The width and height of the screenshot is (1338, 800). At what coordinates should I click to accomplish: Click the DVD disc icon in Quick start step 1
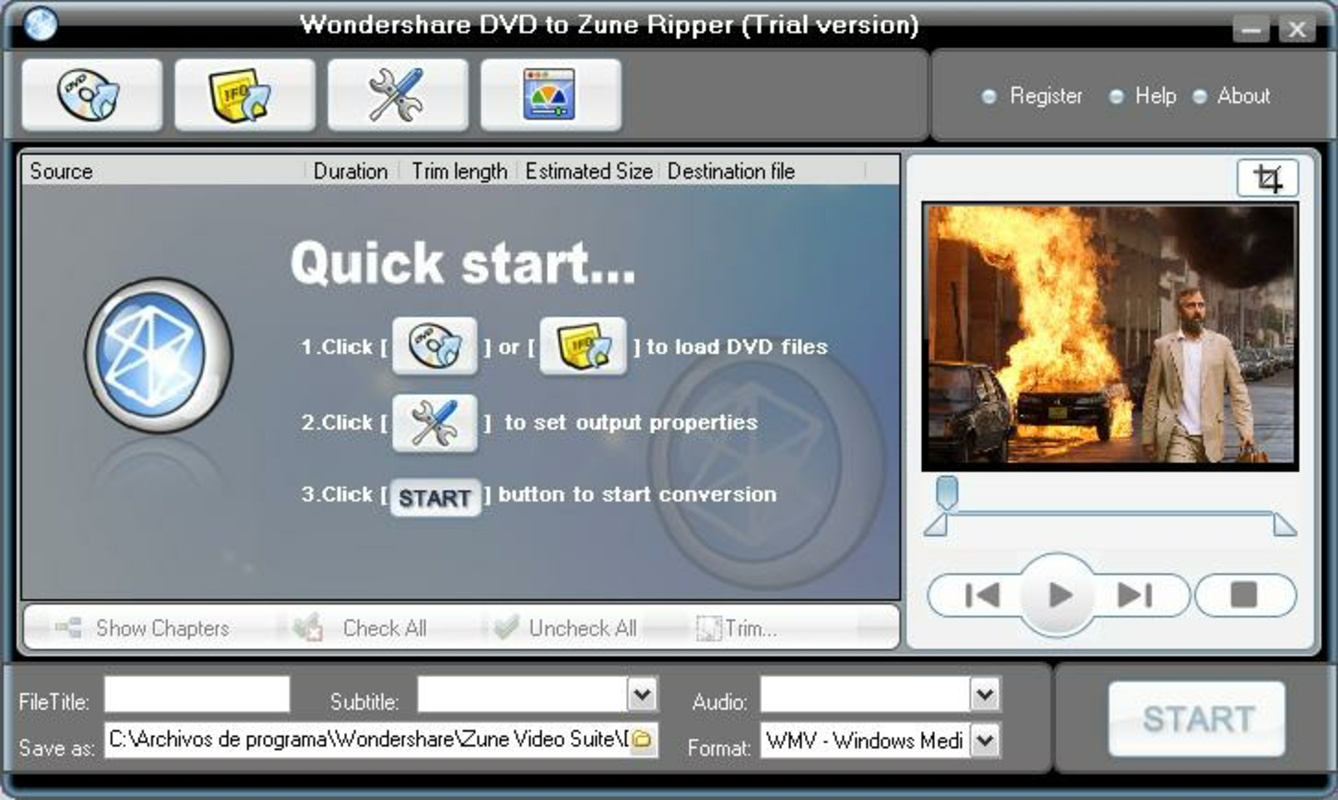click(435, 346)
